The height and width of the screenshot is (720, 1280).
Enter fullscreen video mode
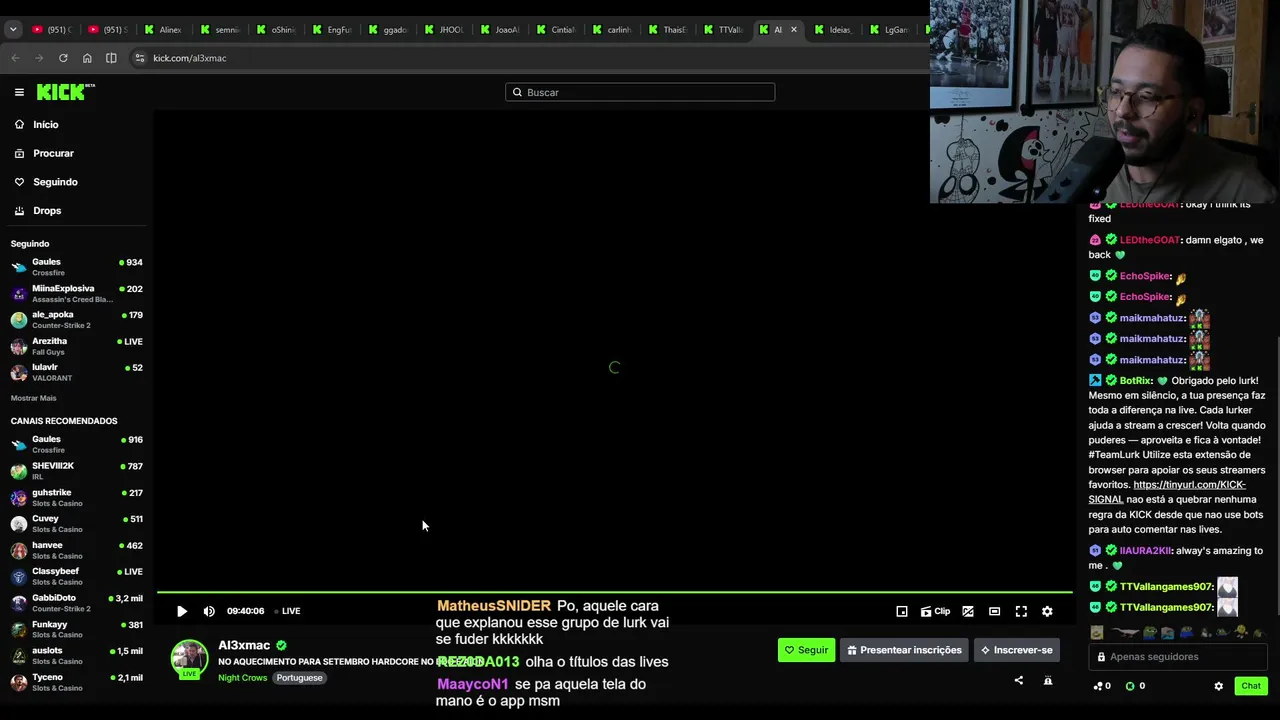[1021, 611]
